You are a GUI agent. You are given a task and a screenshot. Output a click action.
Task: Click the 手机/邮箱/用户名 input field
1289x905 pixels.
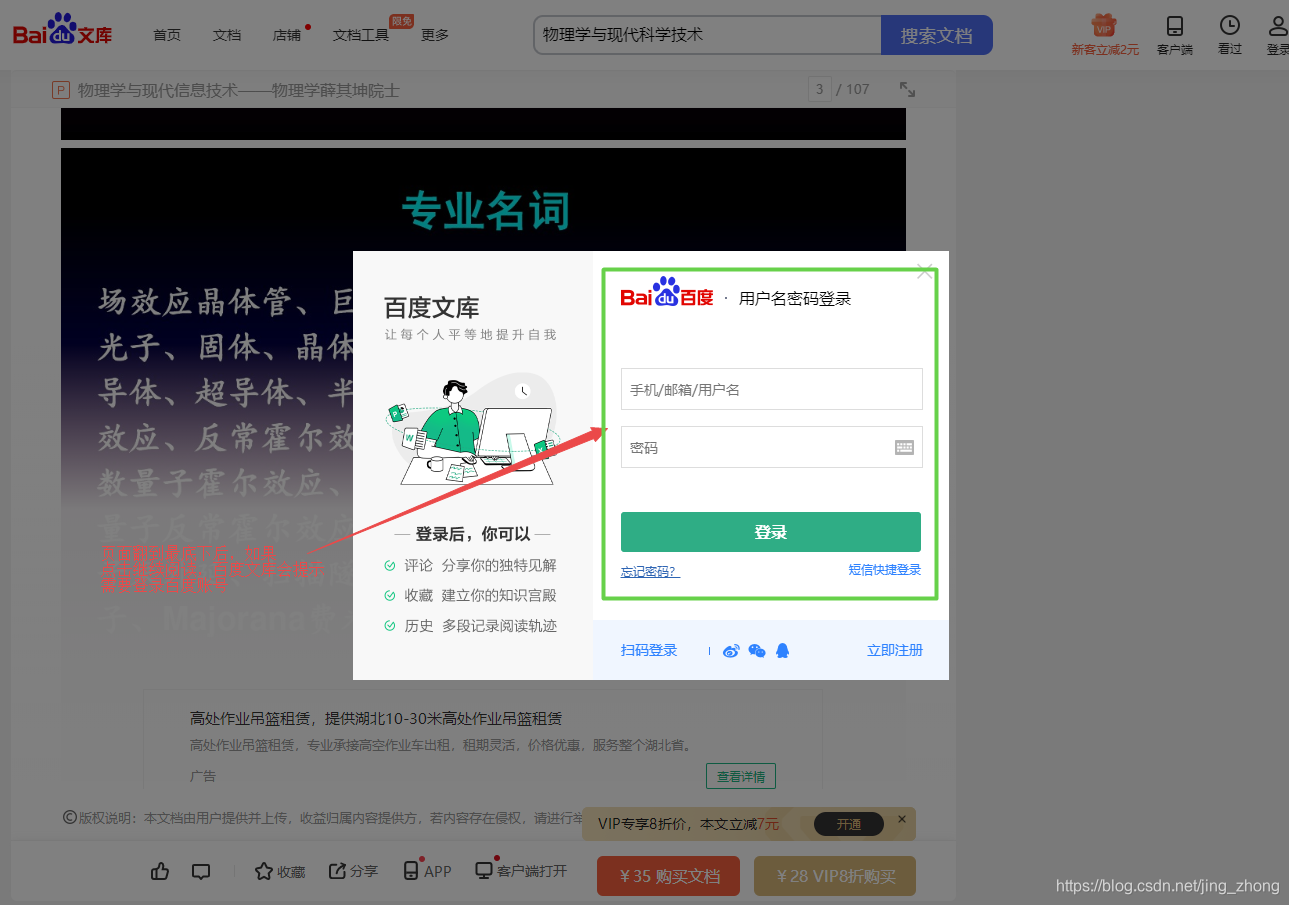point(771,389)
